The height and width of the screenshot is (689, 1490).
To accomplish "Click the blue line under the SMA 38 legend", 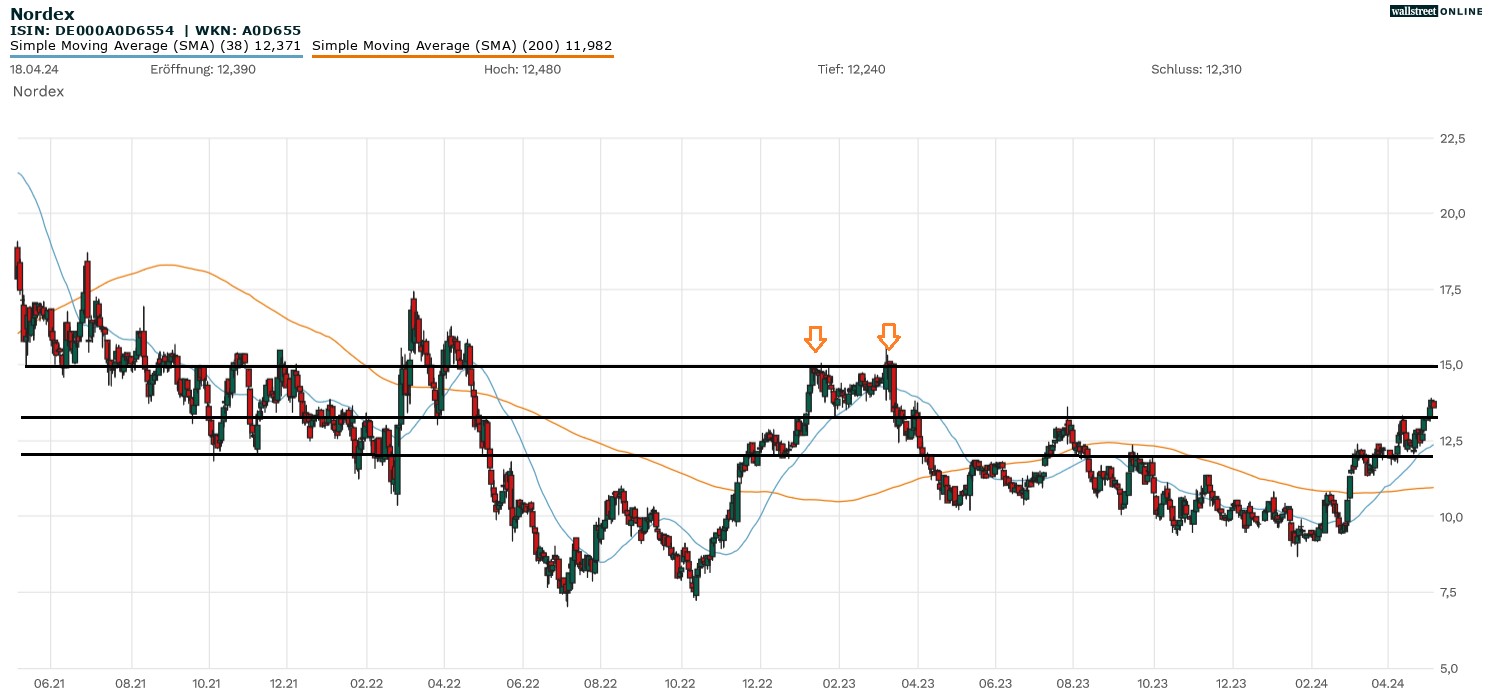I will [x=156, y=57].
